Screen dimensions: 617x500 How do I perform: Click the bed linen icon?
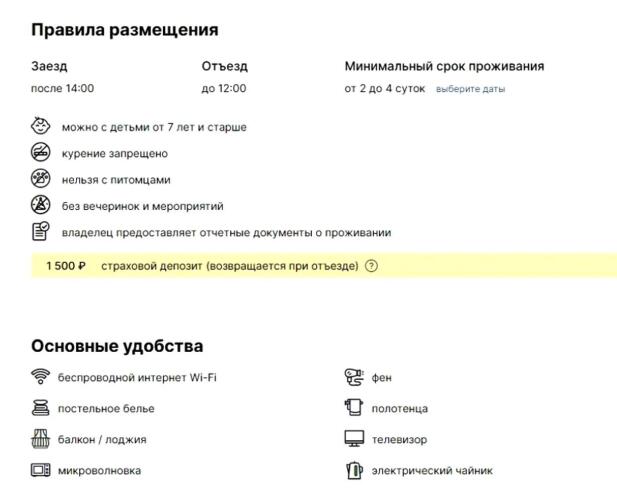(x=41, y=408)
